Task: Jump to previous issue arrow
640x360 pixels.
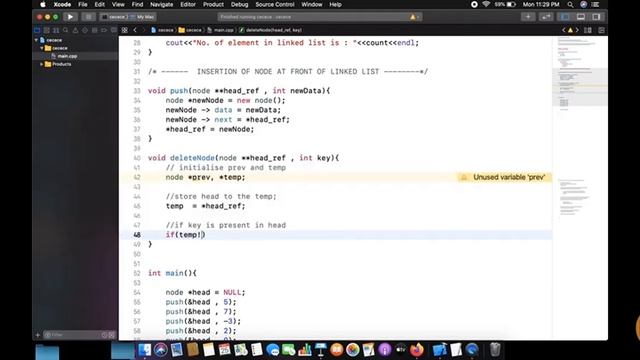Action: (x=564, y=30)
